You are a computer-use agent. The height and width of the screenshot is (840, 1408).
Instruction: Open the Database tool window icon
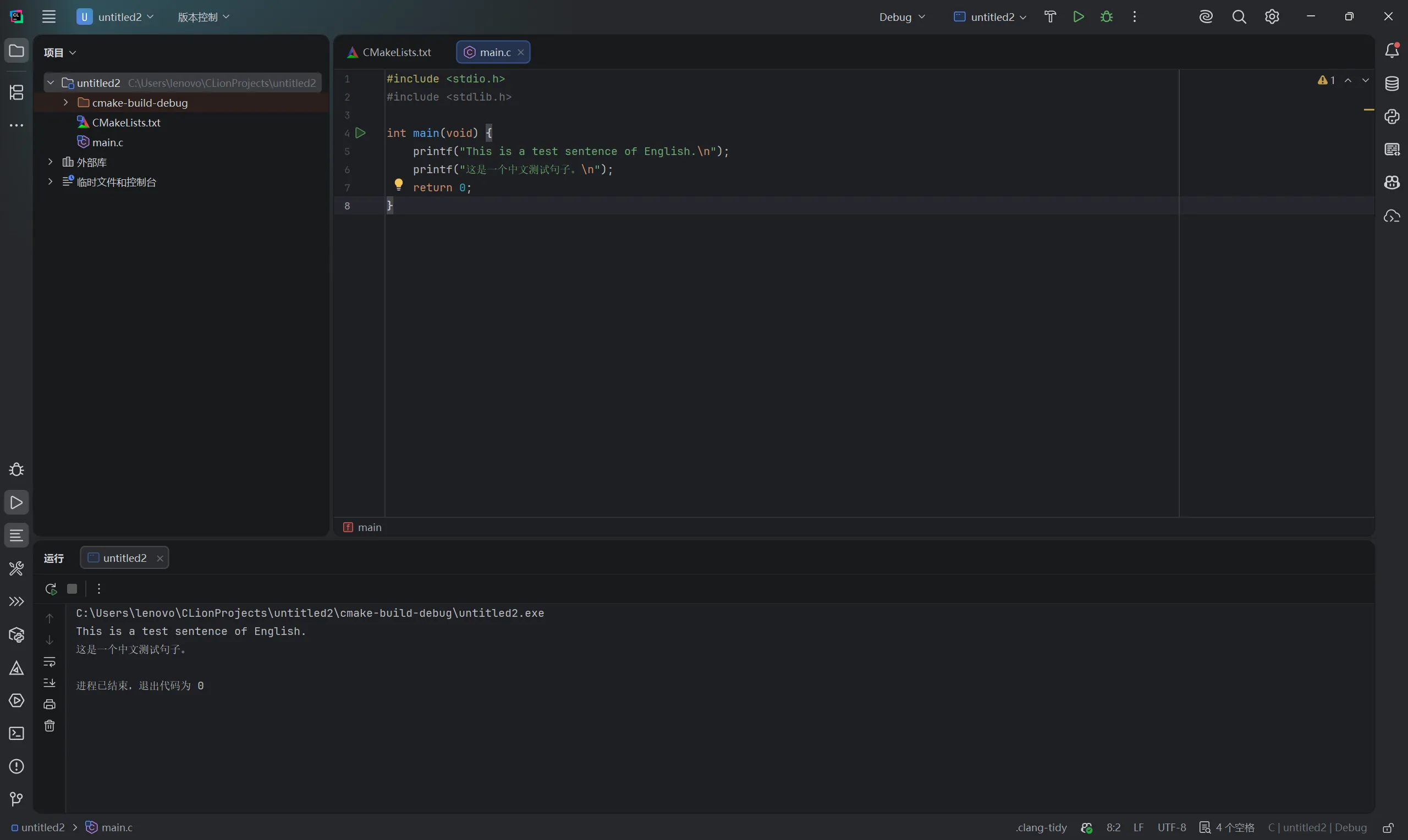pos(1392,84)
